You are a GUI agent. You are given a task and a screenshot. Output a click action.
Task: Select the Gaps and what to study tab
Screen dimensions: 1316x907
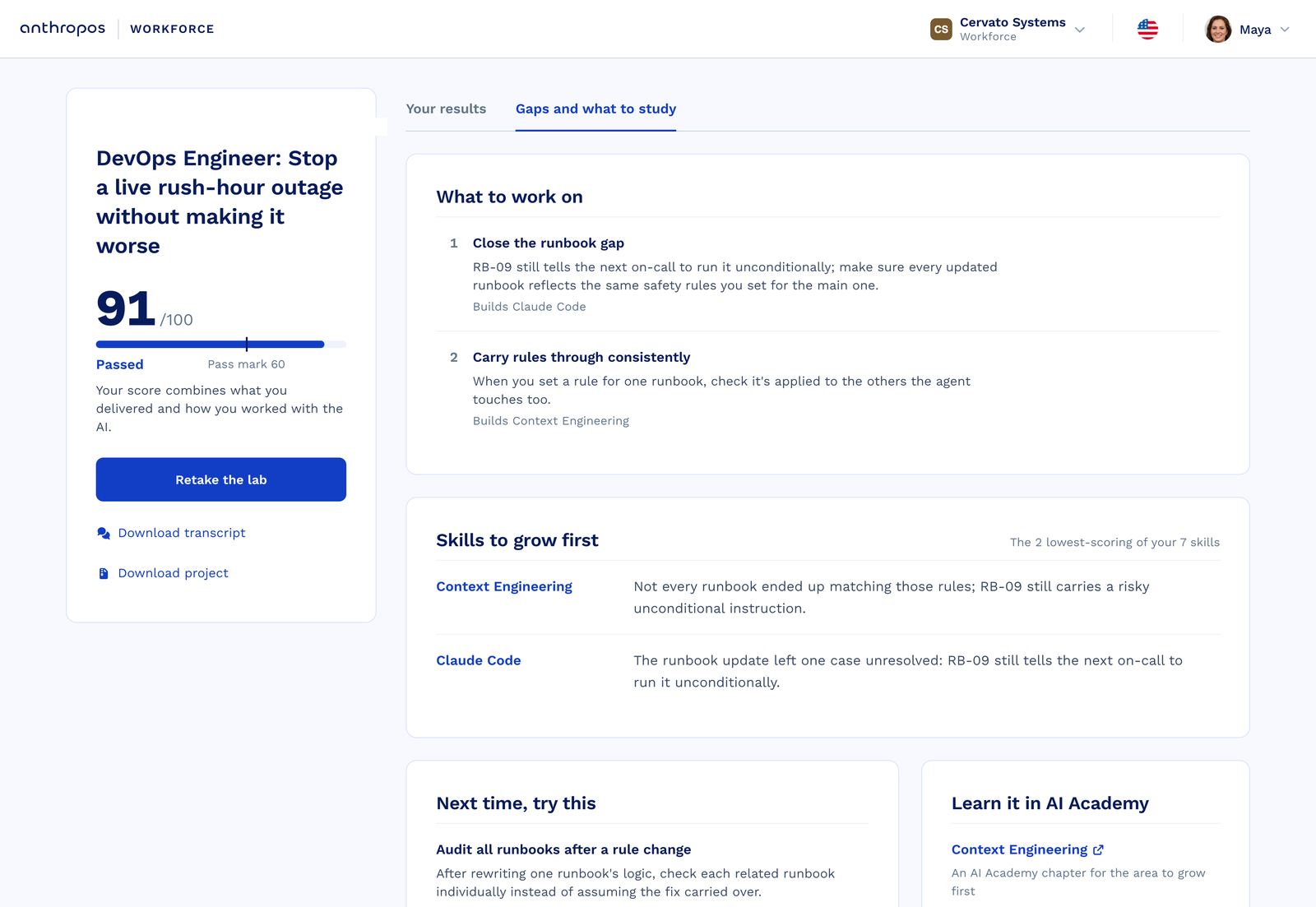[x=595, y=109]
